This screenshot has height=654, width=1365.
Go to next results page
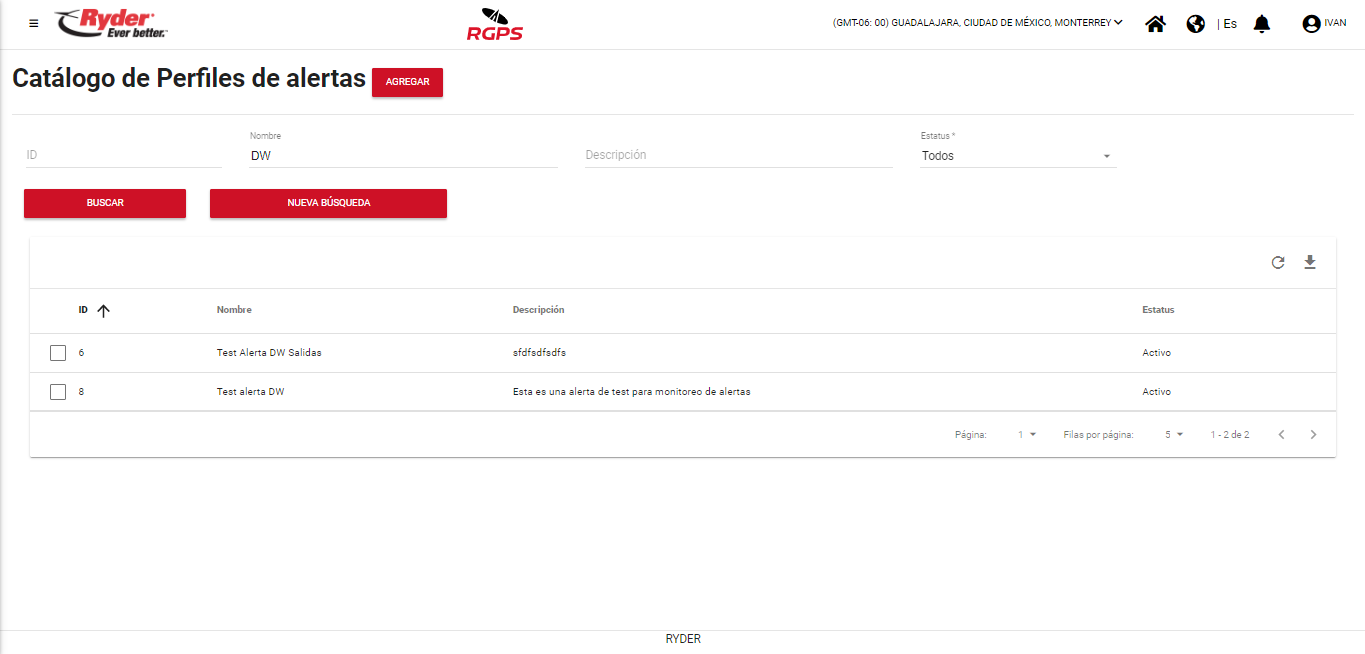[1313, 435]
